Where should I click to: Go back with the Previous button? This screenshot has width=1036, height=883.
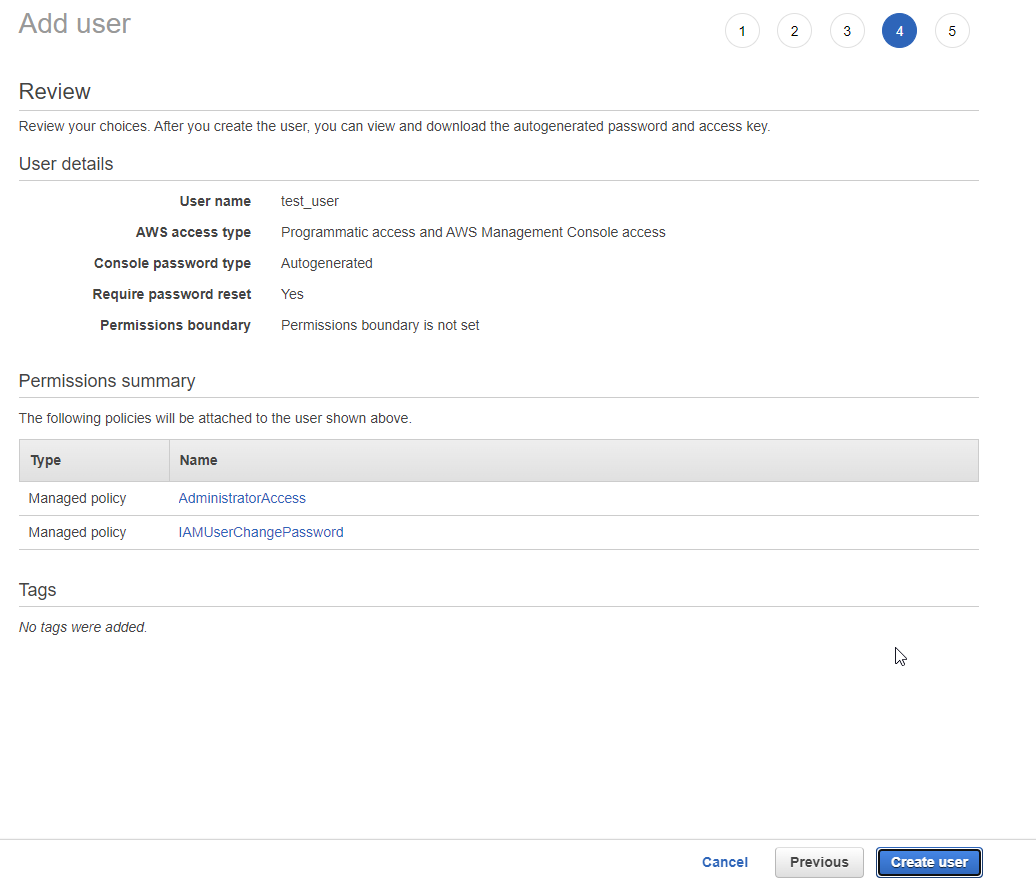[x=819, y=862]
